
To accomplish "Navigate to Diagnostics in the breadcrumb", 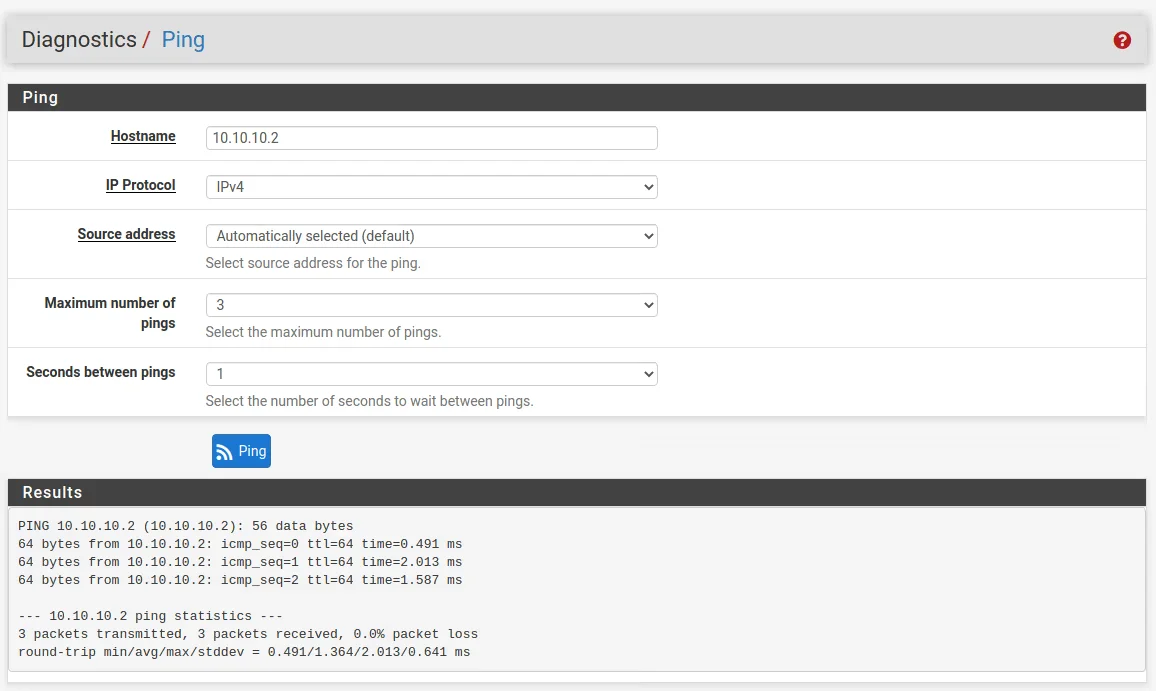I will coord(79,40).
